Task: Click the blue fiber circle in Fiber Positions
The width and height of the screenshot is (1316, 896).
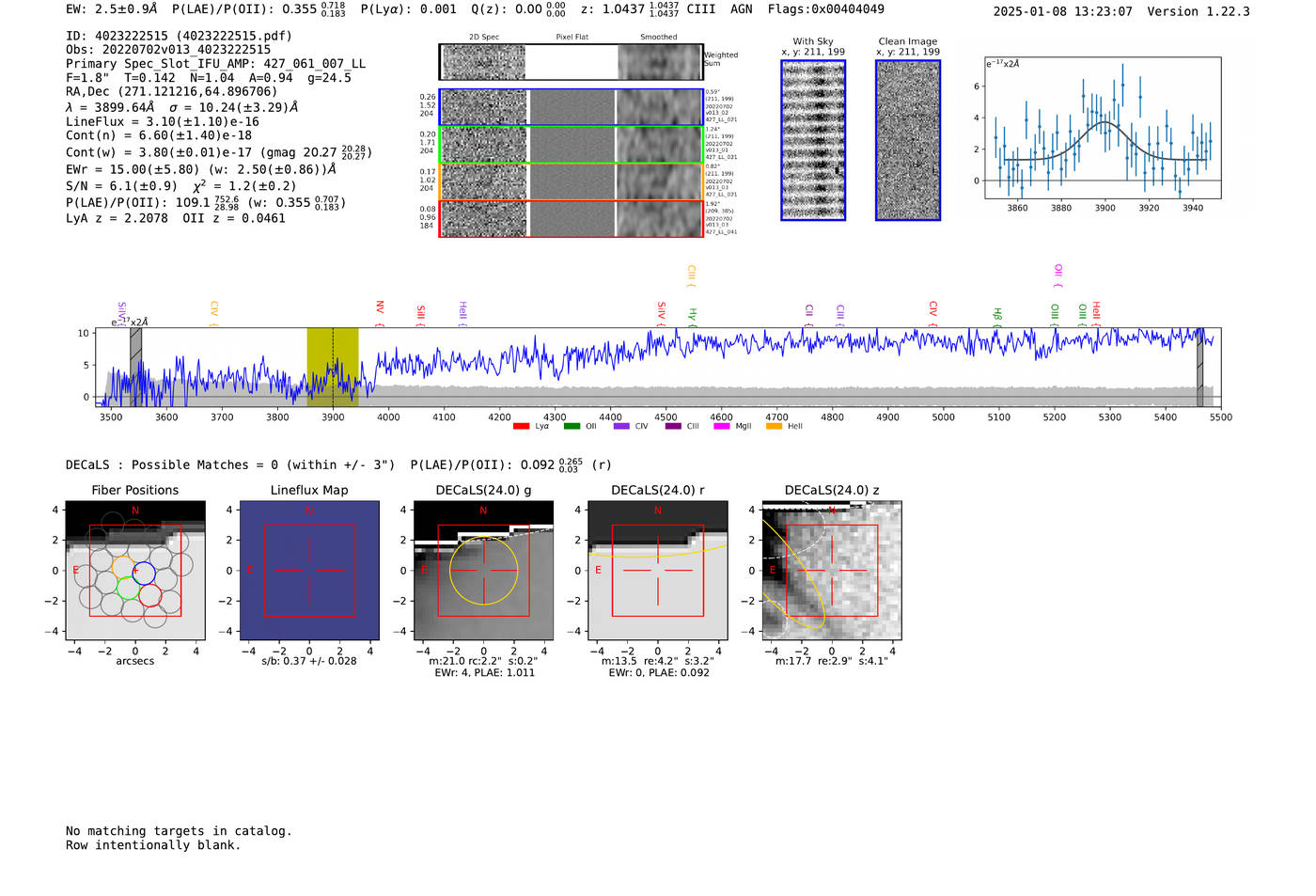Action: (144, 573)
